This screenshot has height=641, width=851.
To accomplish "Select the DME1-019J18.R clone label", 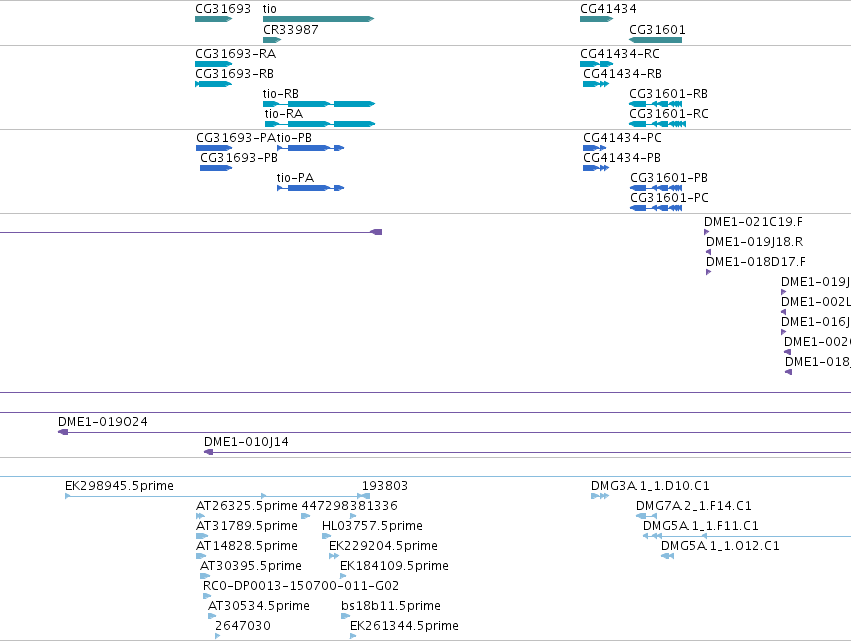I will click(754, 242).
